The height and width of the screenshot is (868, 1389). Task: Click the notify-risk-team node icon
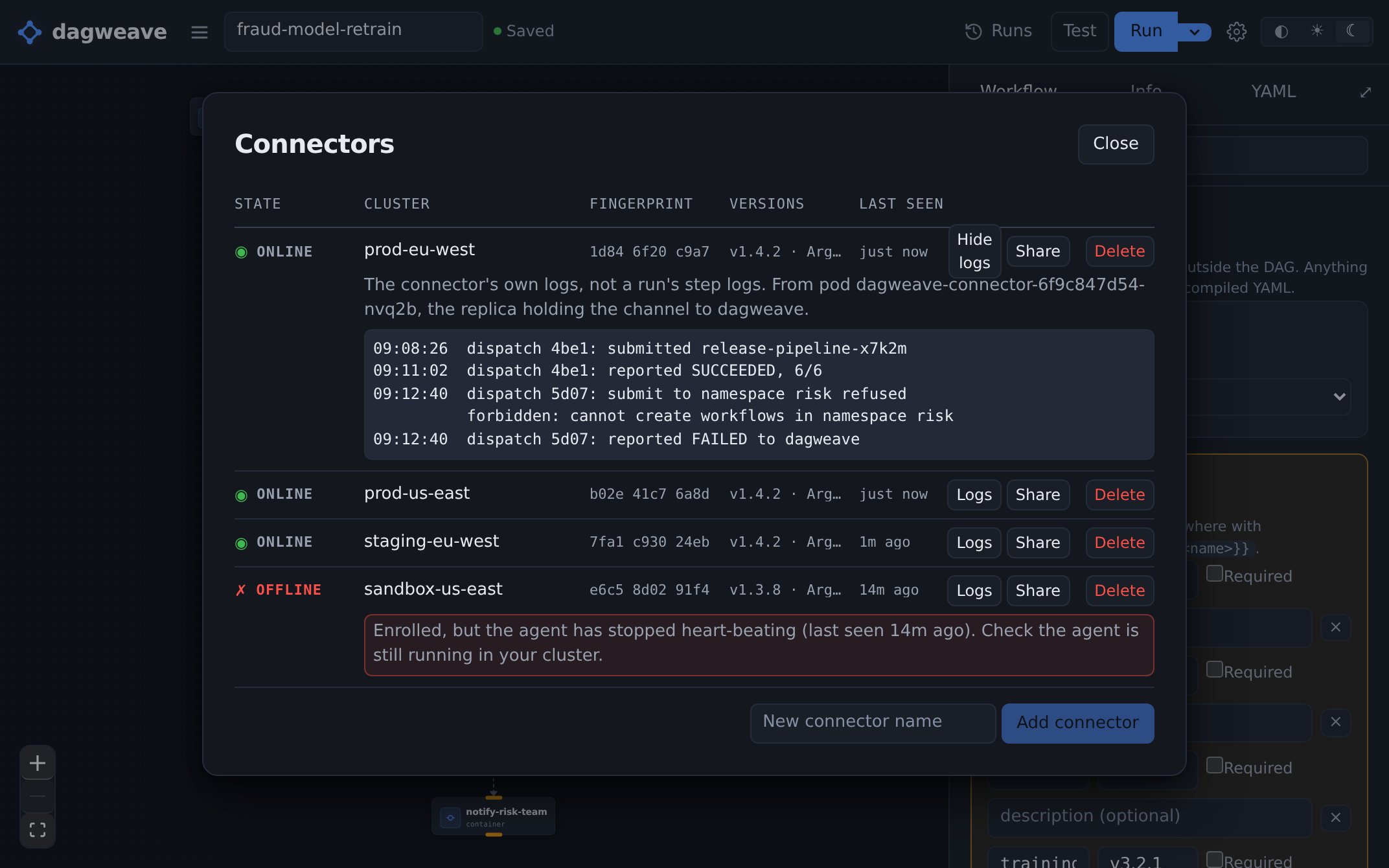click(x=450, y=817)
